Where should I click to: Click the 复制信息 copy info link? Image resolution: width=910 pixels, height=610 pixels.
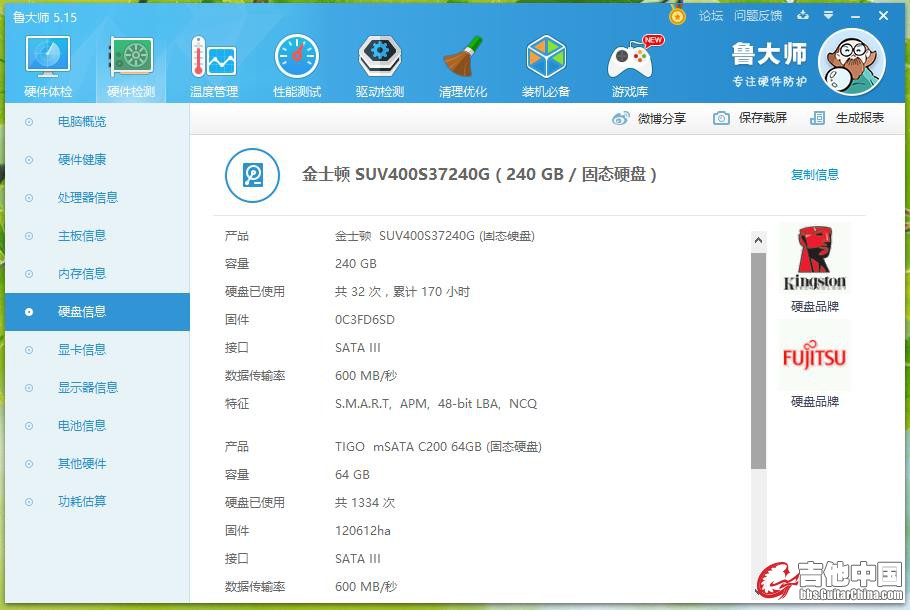815,175
